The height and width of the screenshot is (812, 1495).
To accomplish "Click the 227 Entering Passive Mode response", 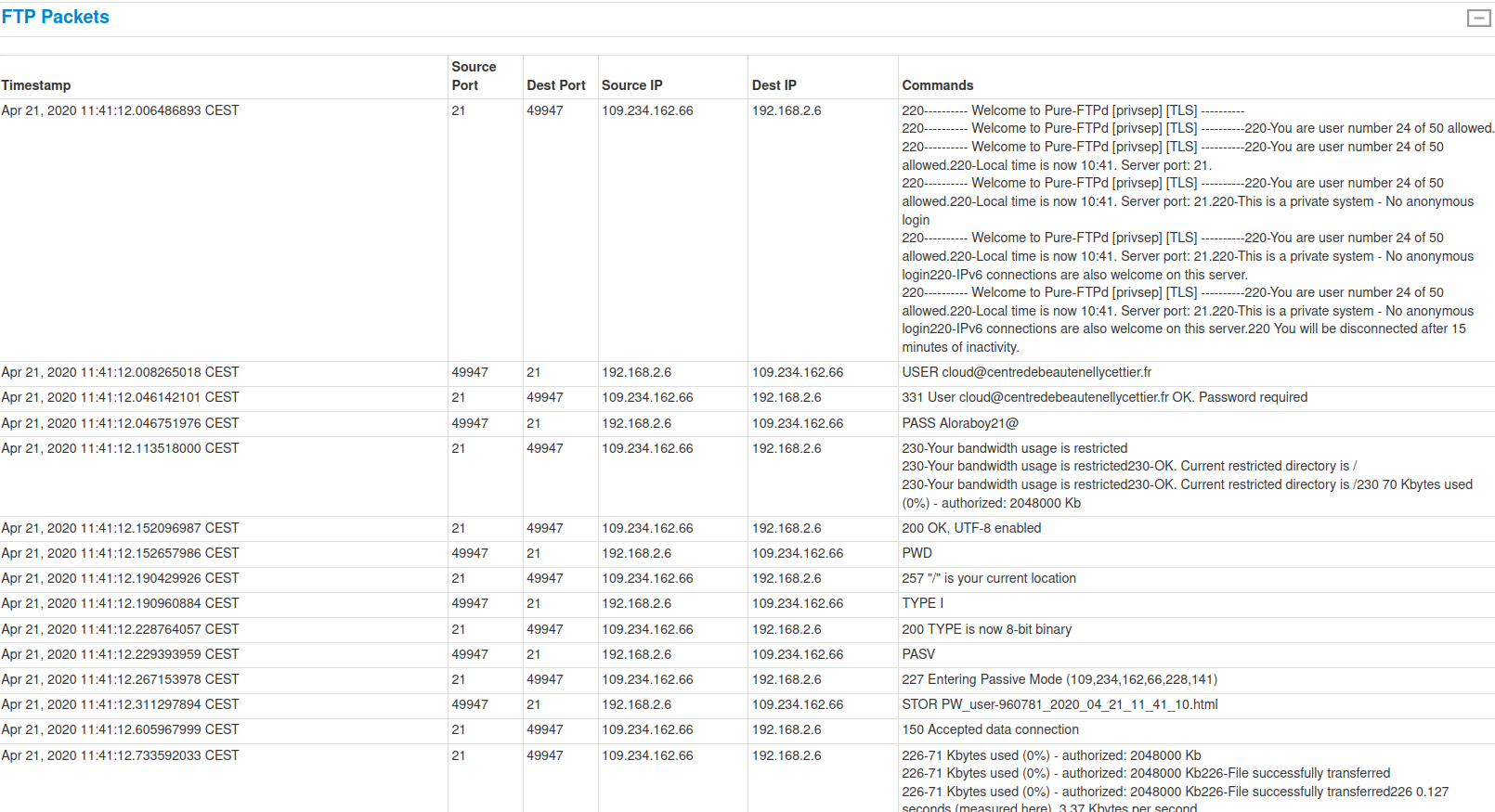I will point(1059,679).
